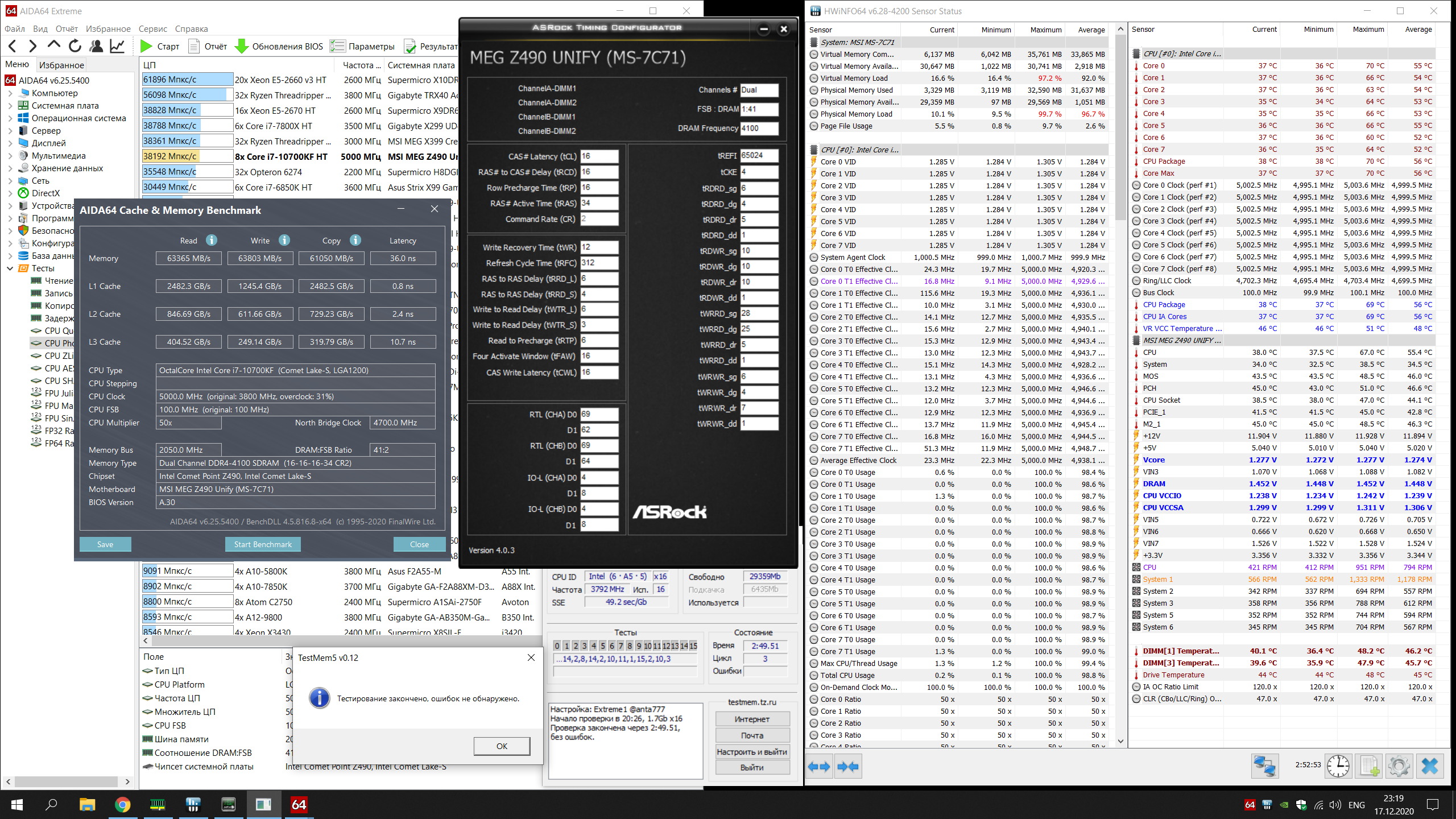The height and width of the screenshot is (819, 1456).
Task: Click the green Старт play icon
Action: (146, 46)
